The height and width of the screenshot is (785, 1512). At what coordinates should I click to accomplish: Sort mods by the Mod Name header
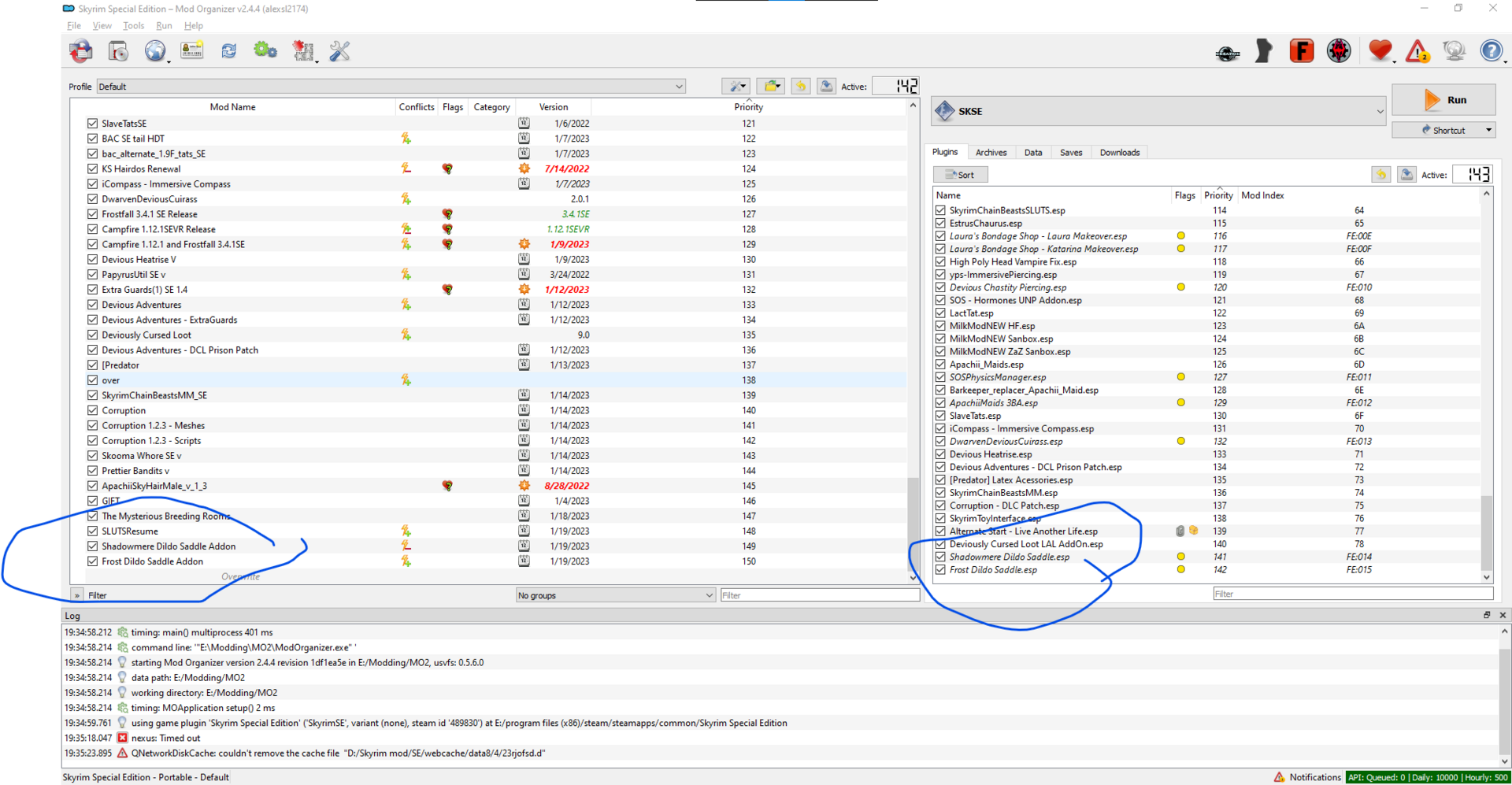coord(232,107)
